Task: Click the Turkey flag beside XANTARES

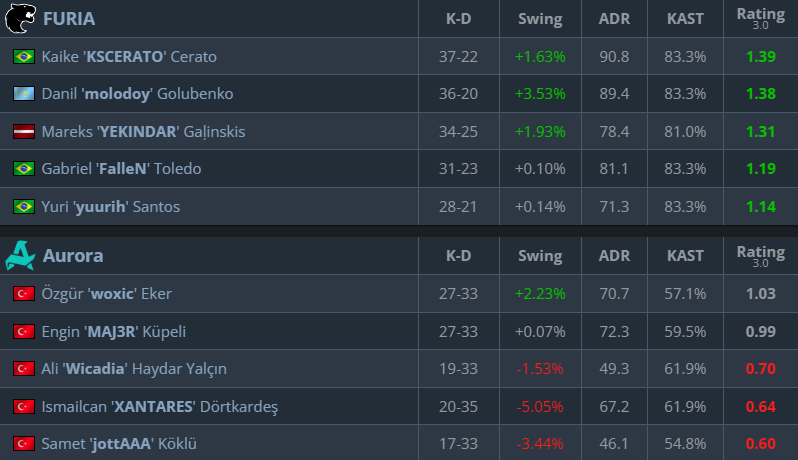Action: 23,406
